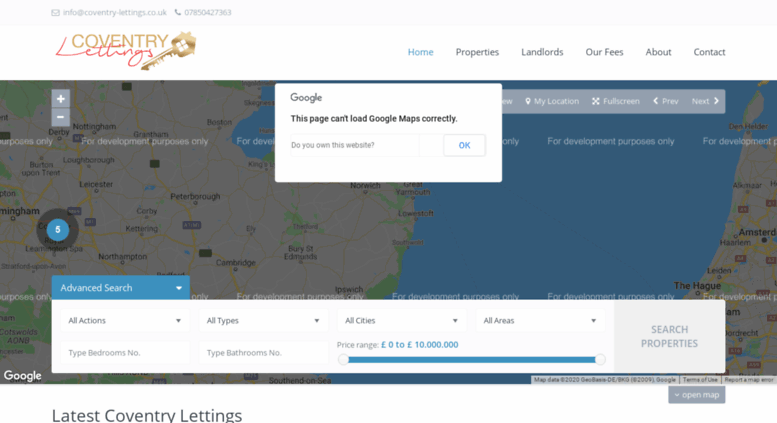The image size is (777, 423).
Task: Click the info@coventry-lettings.co.uk email link
Action: 114,12
